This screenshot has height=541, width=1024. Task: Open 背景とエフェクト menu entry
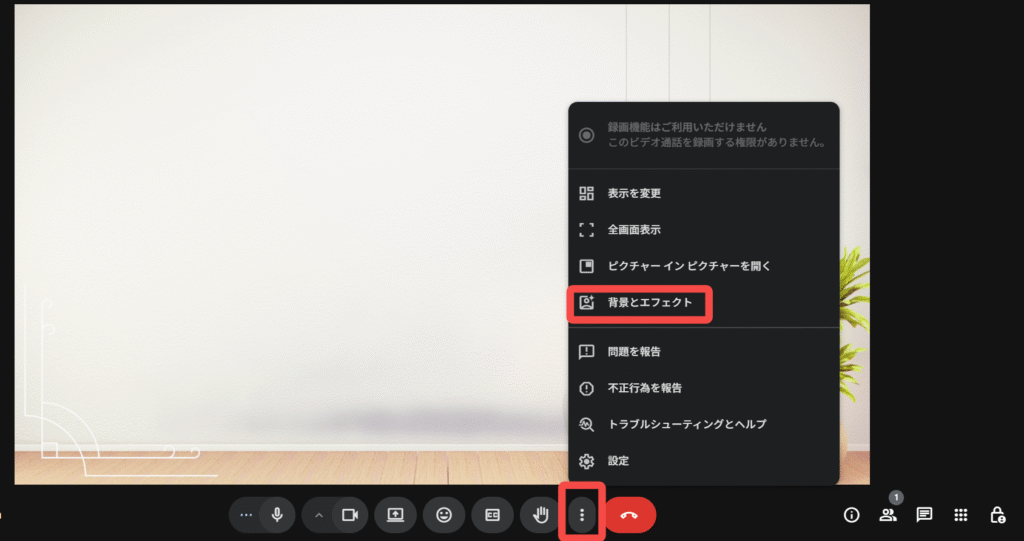click(x=704, y=303)
